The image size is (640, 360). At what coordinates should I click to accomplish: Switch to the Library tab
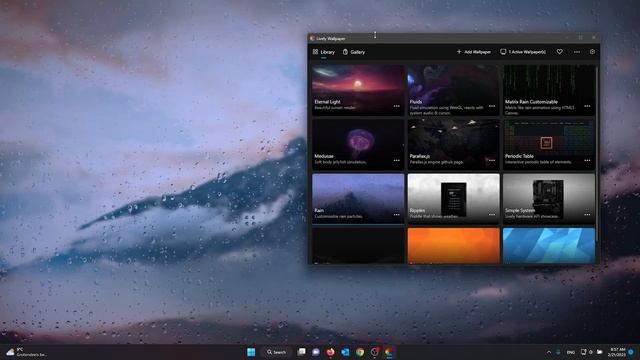[x=324, y=52]
